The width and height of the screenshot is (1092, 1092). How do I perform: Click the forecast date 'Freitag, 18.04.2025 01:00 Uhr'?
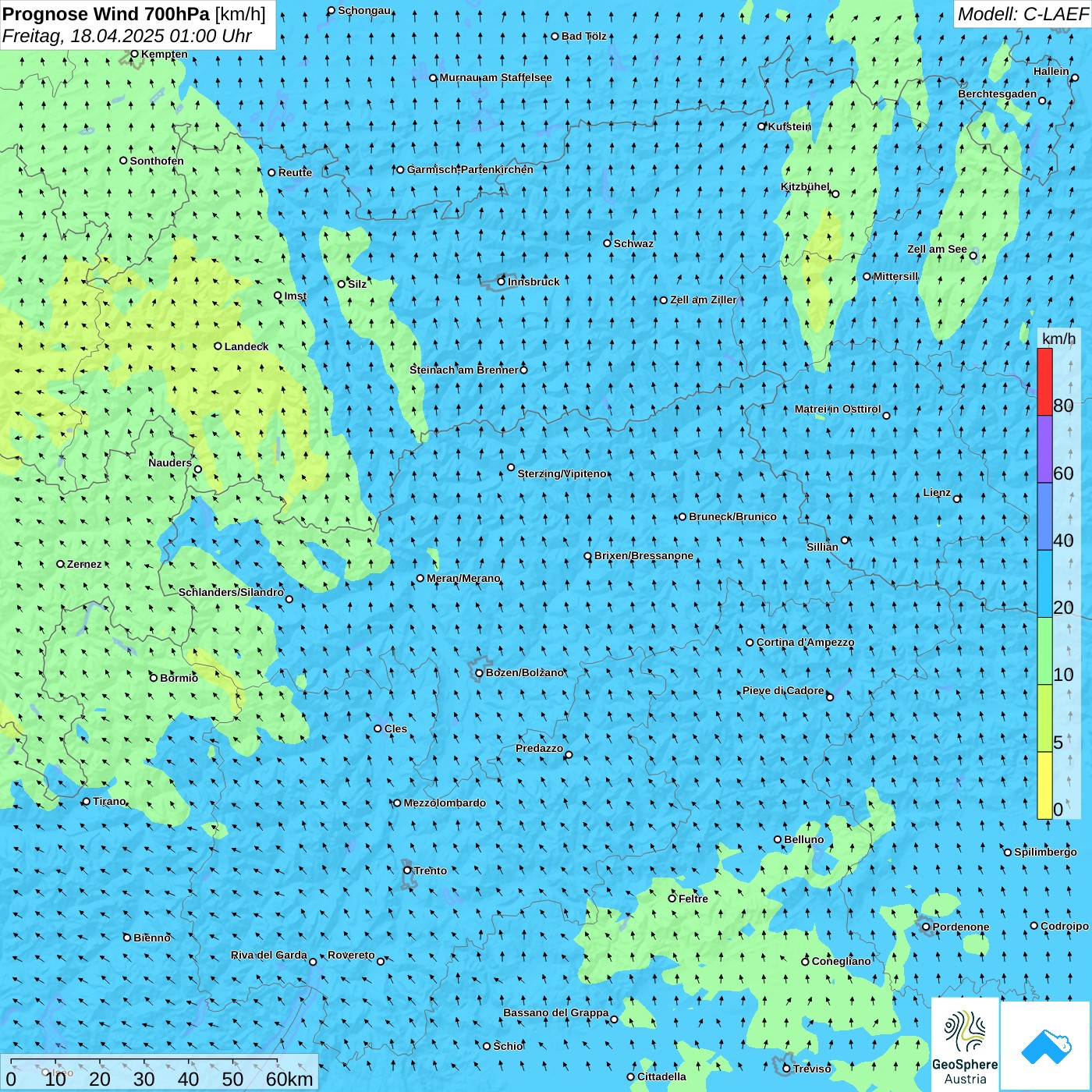point(127,36)
